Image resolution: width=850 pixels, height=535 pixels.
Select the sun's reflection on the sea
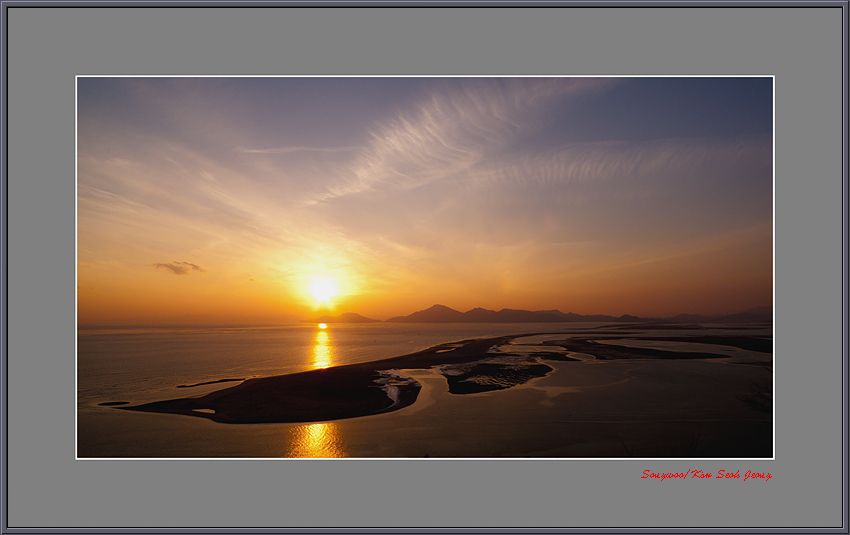(321, 350)
